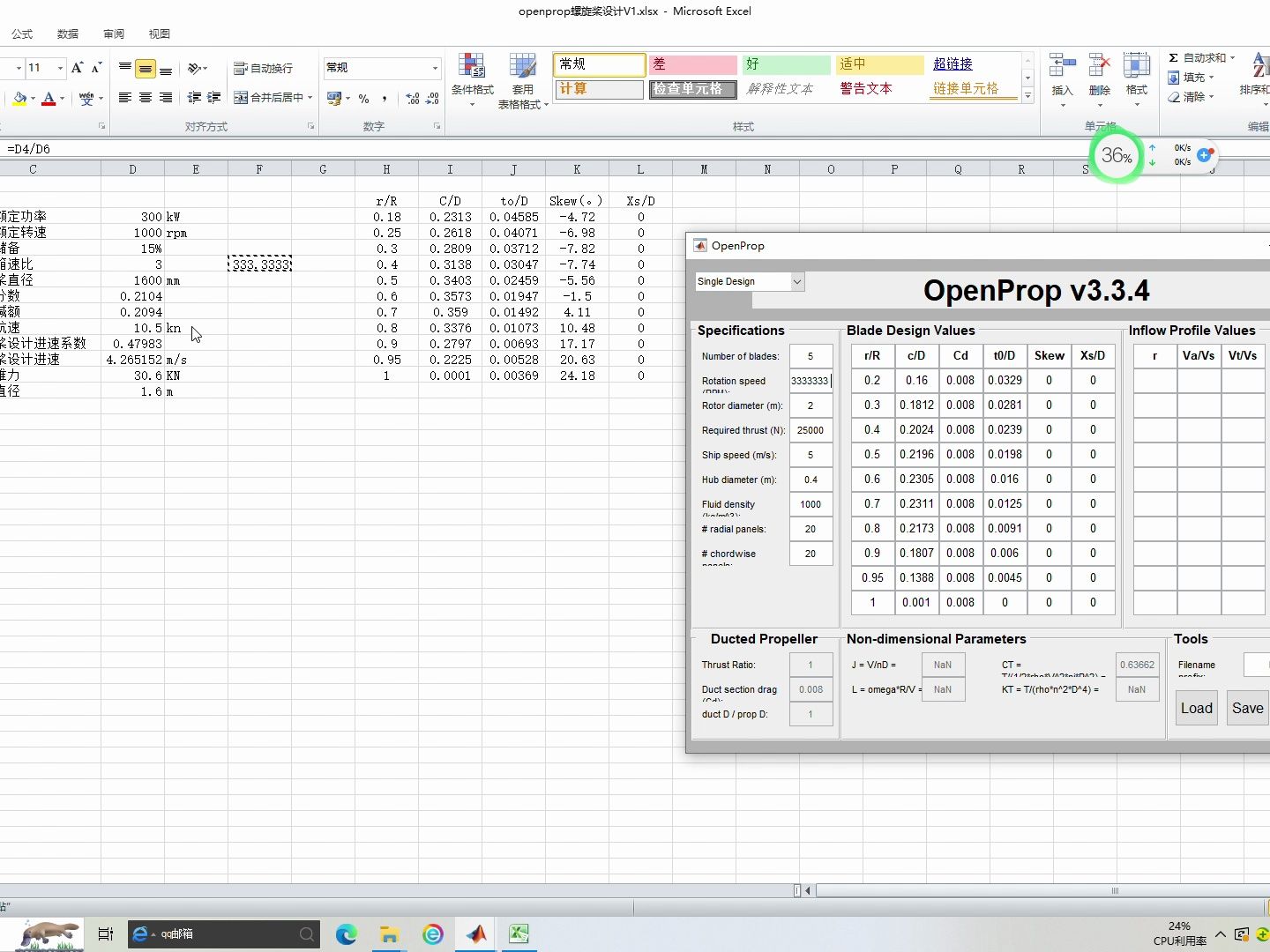Center cell text horizontally
Image resolution: width=1270 pixels, height=952 pixels.
pyautogui.click(x=146, y=98)
